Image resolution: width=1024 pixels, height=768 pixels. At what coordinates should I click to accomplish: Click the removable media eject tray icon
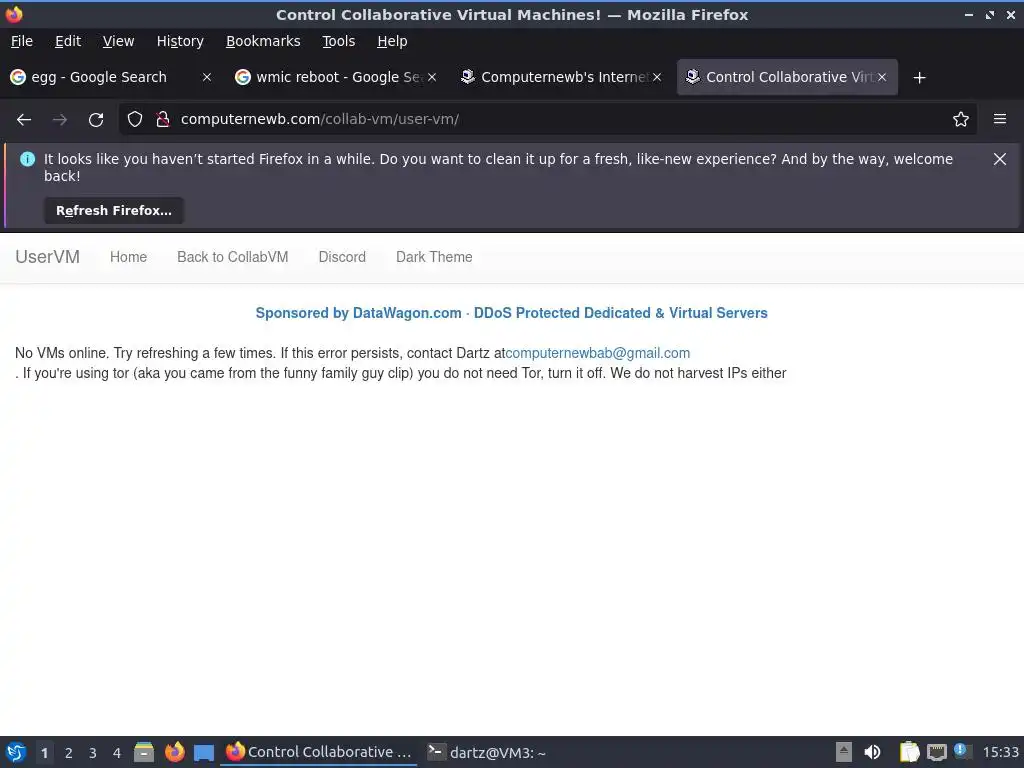844,752
